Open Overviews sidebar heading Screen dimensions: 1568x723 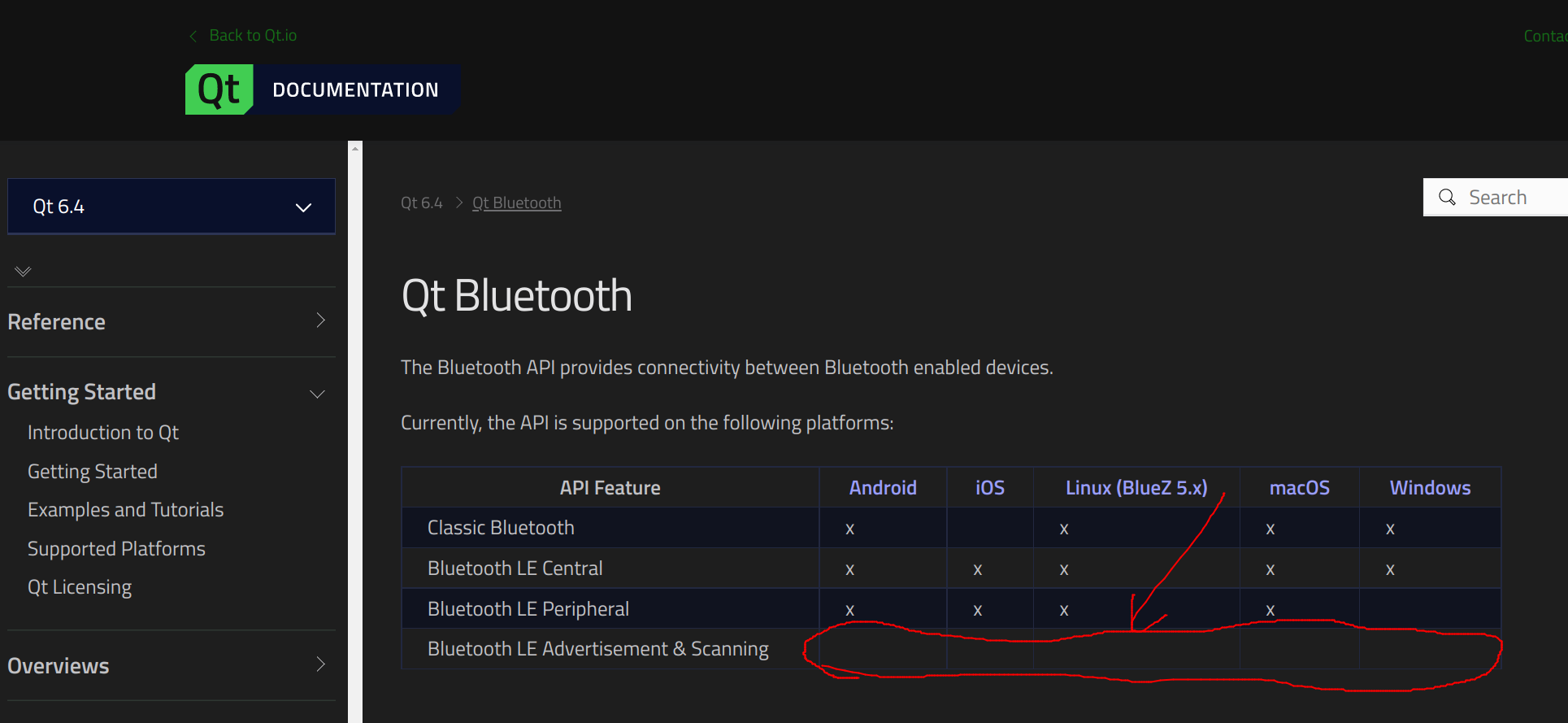click(x=58, y=666)
